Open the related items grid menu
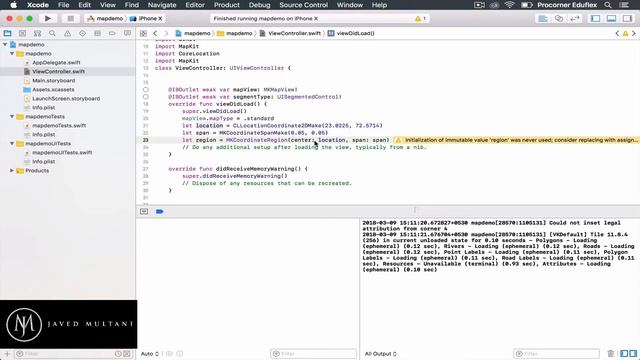Screen dimensions: 640x360 [x=143, y=33]
